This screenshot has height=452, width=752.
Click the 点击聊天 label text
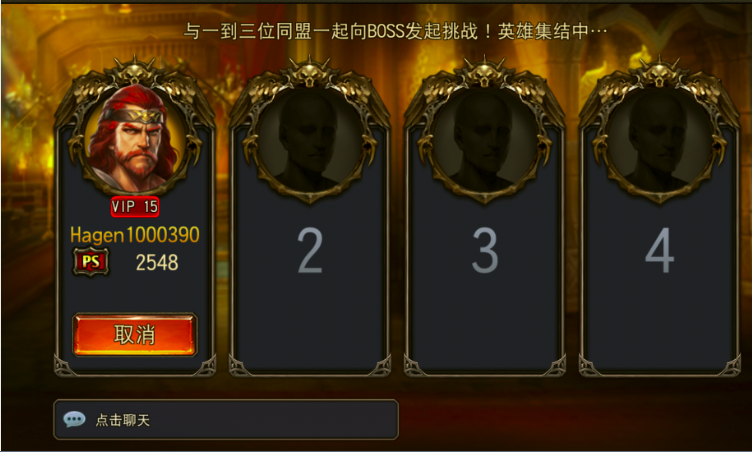click(x=123, y=420)
